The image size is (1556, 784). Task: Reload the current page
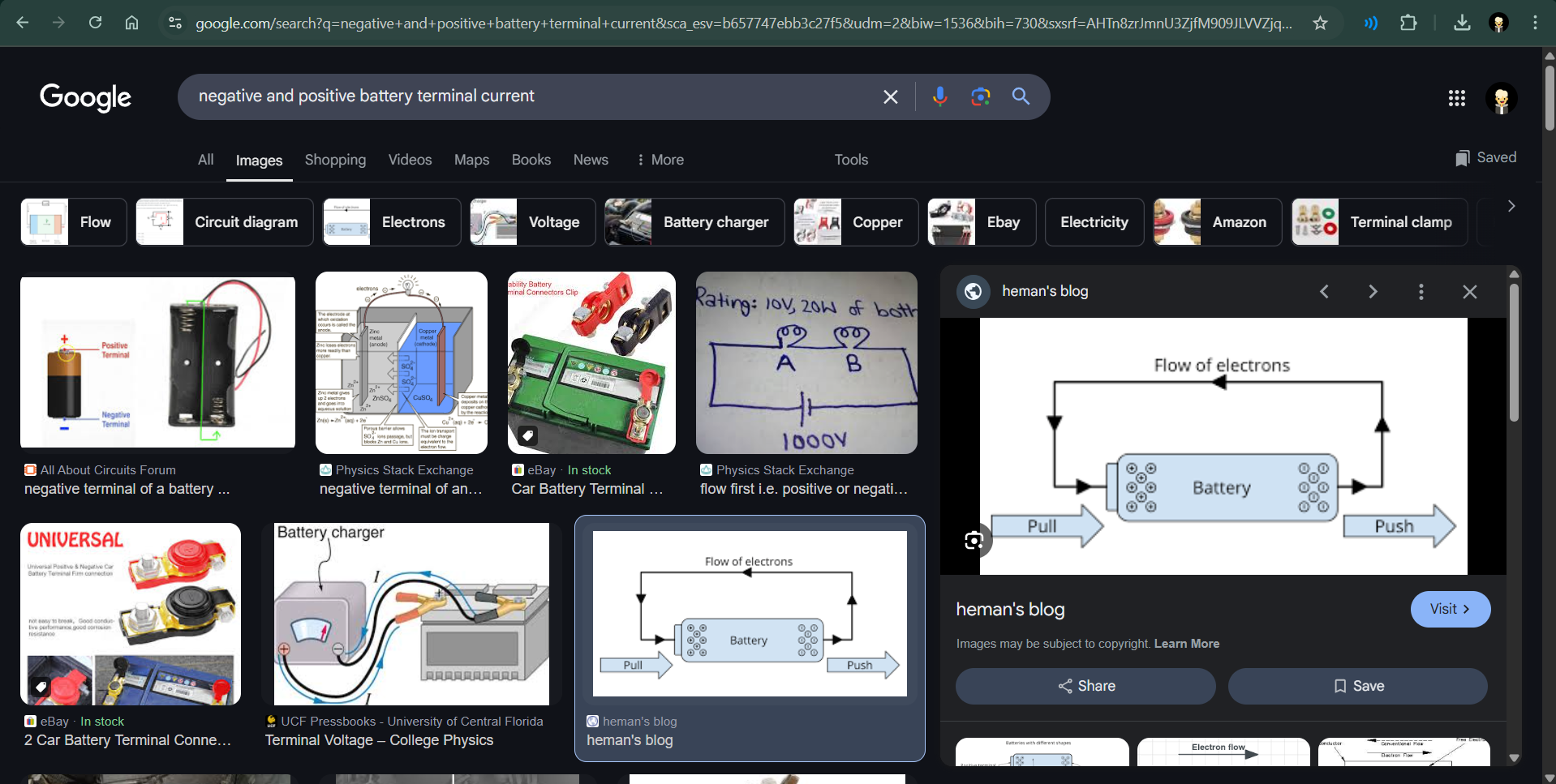point(95,23)
